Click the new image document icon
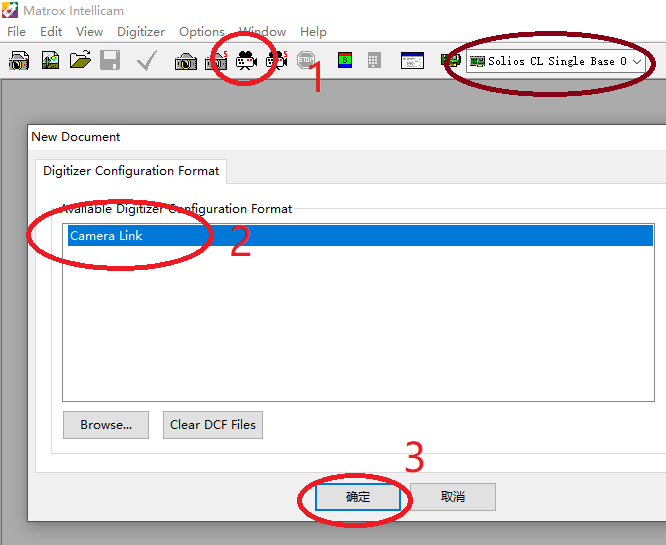This screenshot has width=666, height=545. coord(50,60)
